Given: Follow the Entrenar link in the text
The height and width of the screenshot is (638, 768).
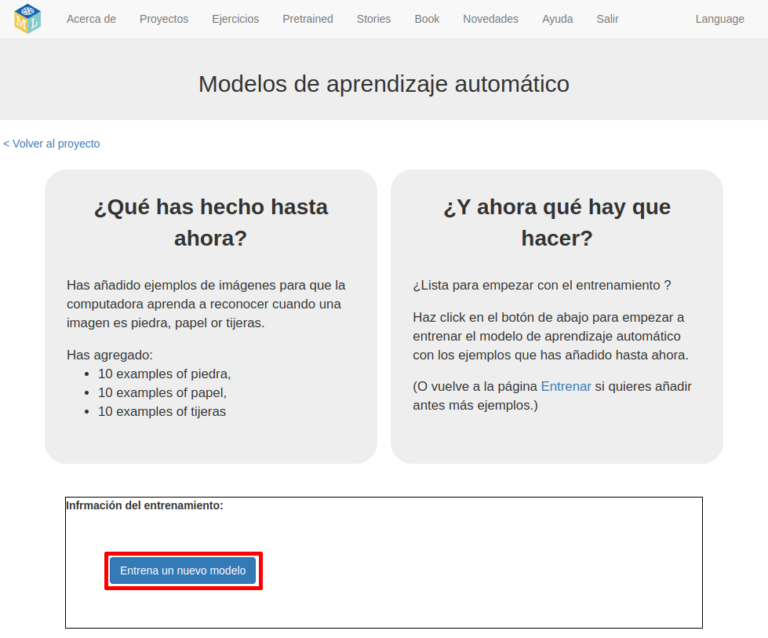Looking at the screenshot, I should click(x=566, y=386).
